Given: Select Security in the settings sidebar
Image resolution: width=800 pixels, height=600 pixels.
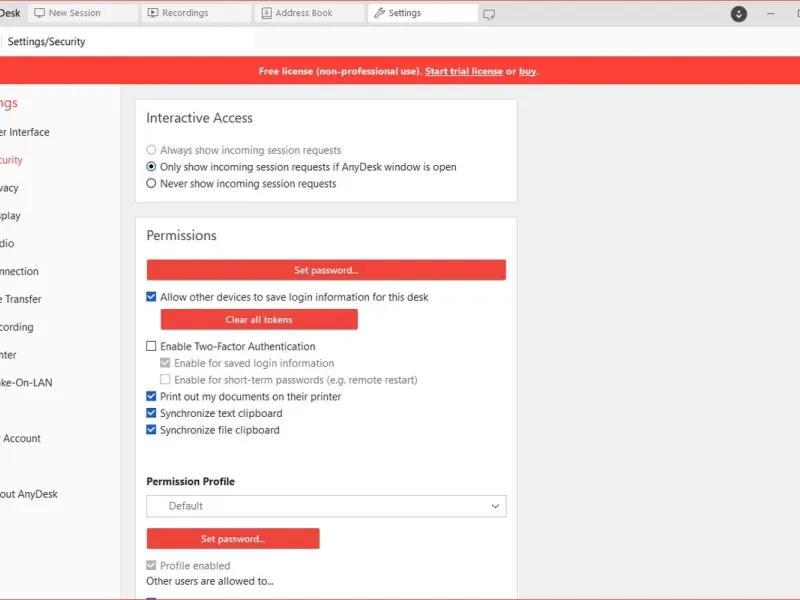Looking at the screenshot, I should click(11, 160).
